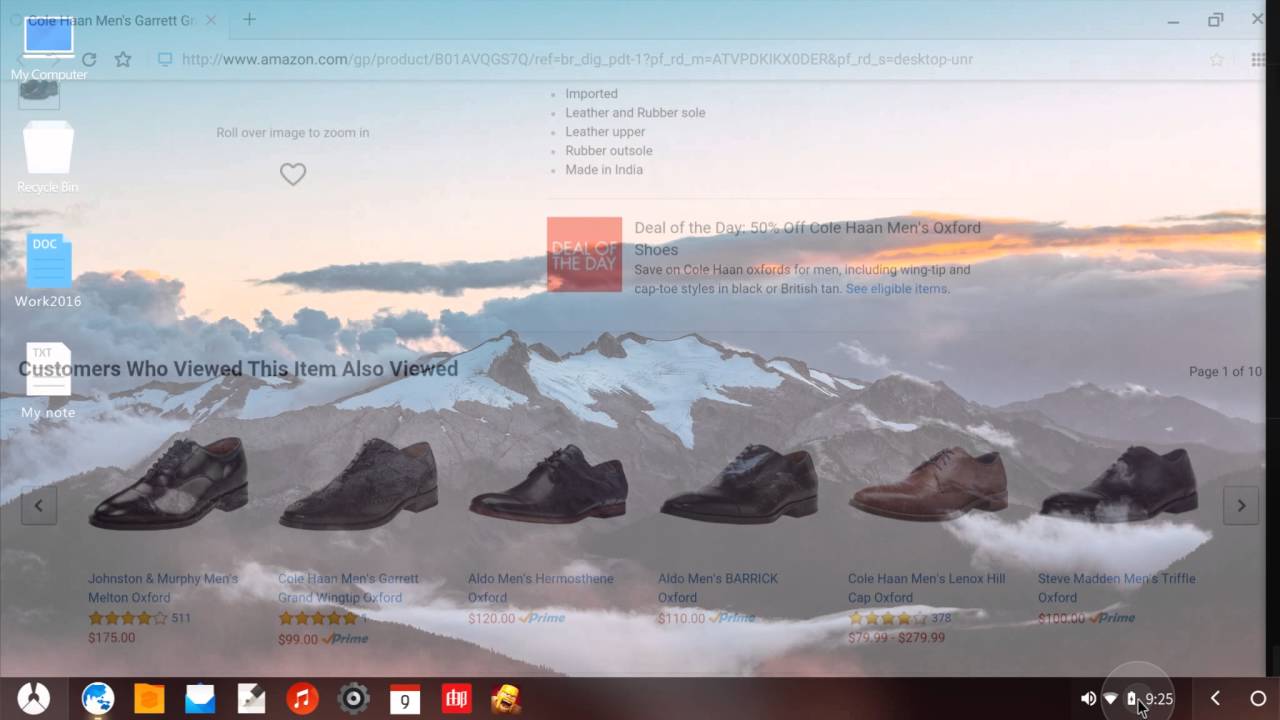Open Aldo Men's BARRICK Oxford link
This screenshot has width=1280, height=720.
pos(718,588)
